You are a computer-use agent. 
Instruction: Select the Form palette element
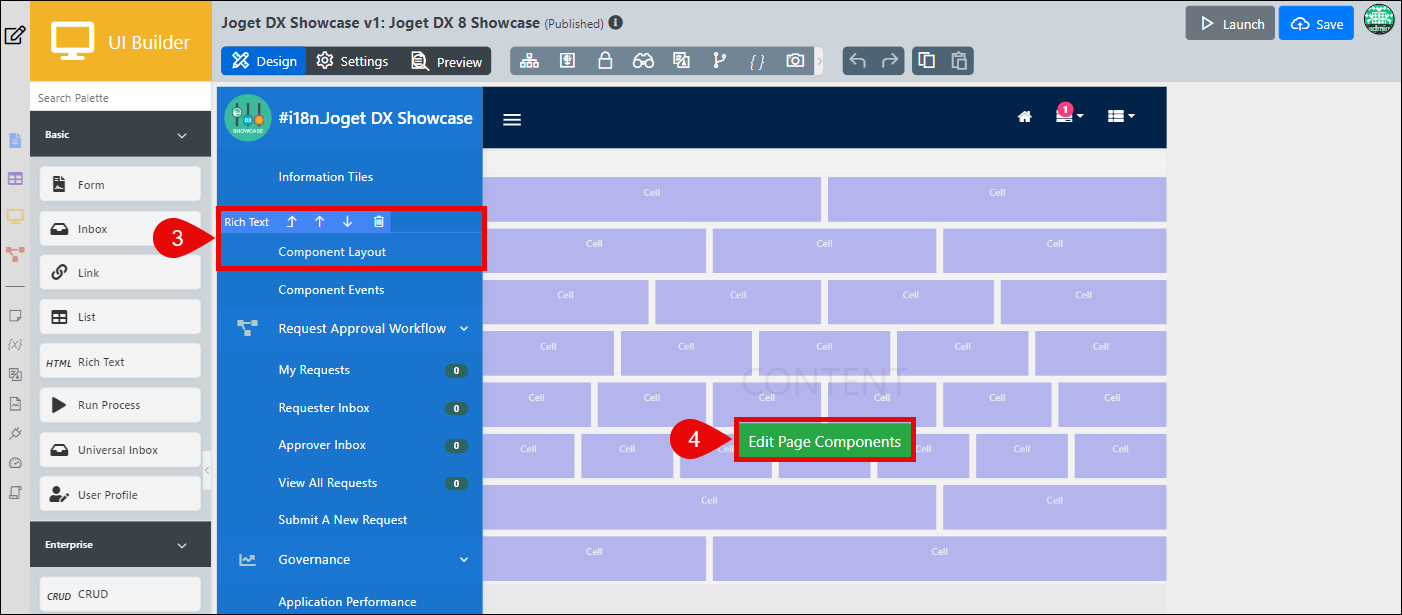click(x=120, y=185)
